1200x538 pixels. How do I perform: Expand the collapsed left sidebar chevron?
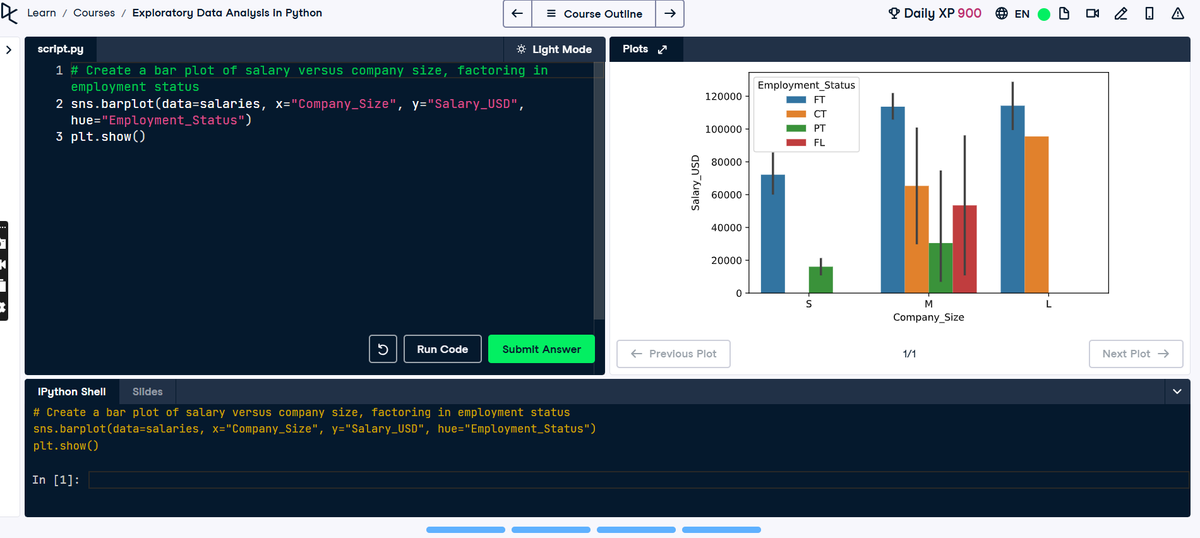[9, 49]
